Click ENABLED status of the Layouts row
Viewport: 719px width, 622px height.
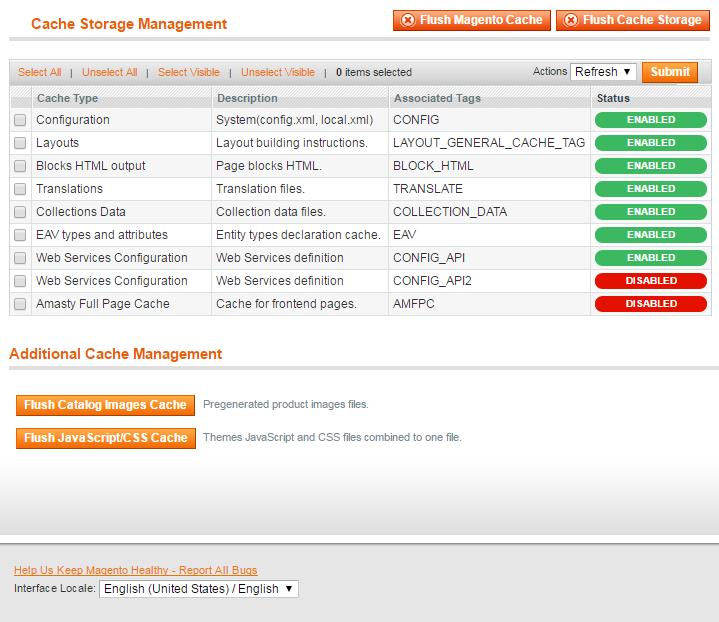tap(651, 143)
